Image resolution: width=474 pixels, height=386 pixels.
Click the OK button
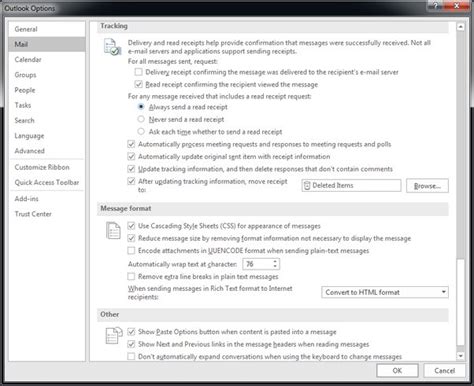tap(397, 370)
